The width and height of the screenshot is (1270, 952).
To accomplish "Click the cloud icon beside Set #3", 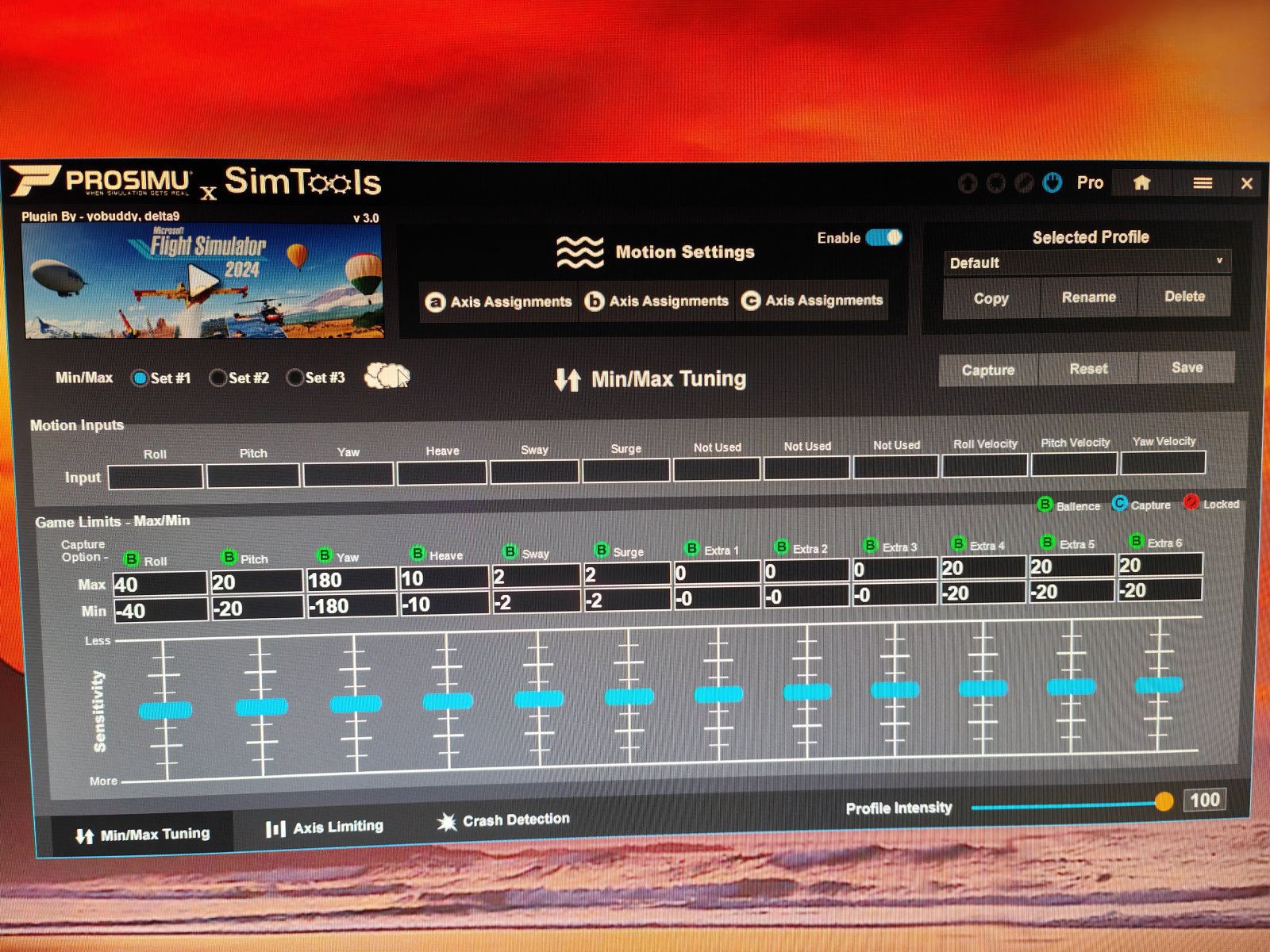I will point(387,375).
